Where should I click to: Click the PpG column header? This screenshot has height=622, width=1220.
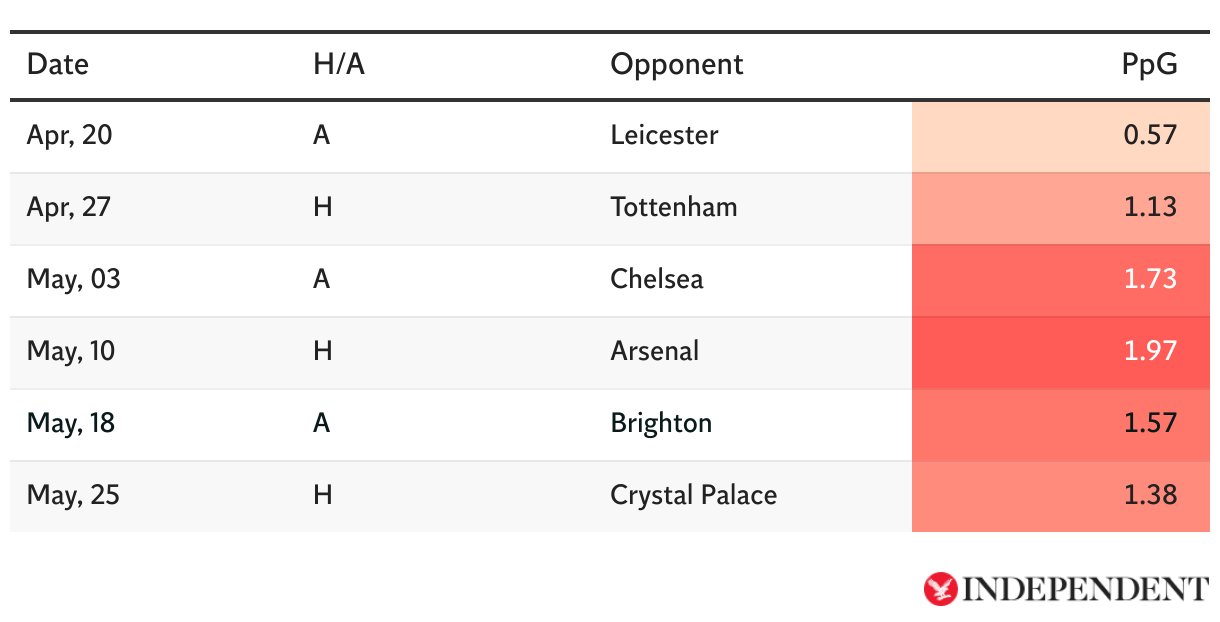[1149, 65]
